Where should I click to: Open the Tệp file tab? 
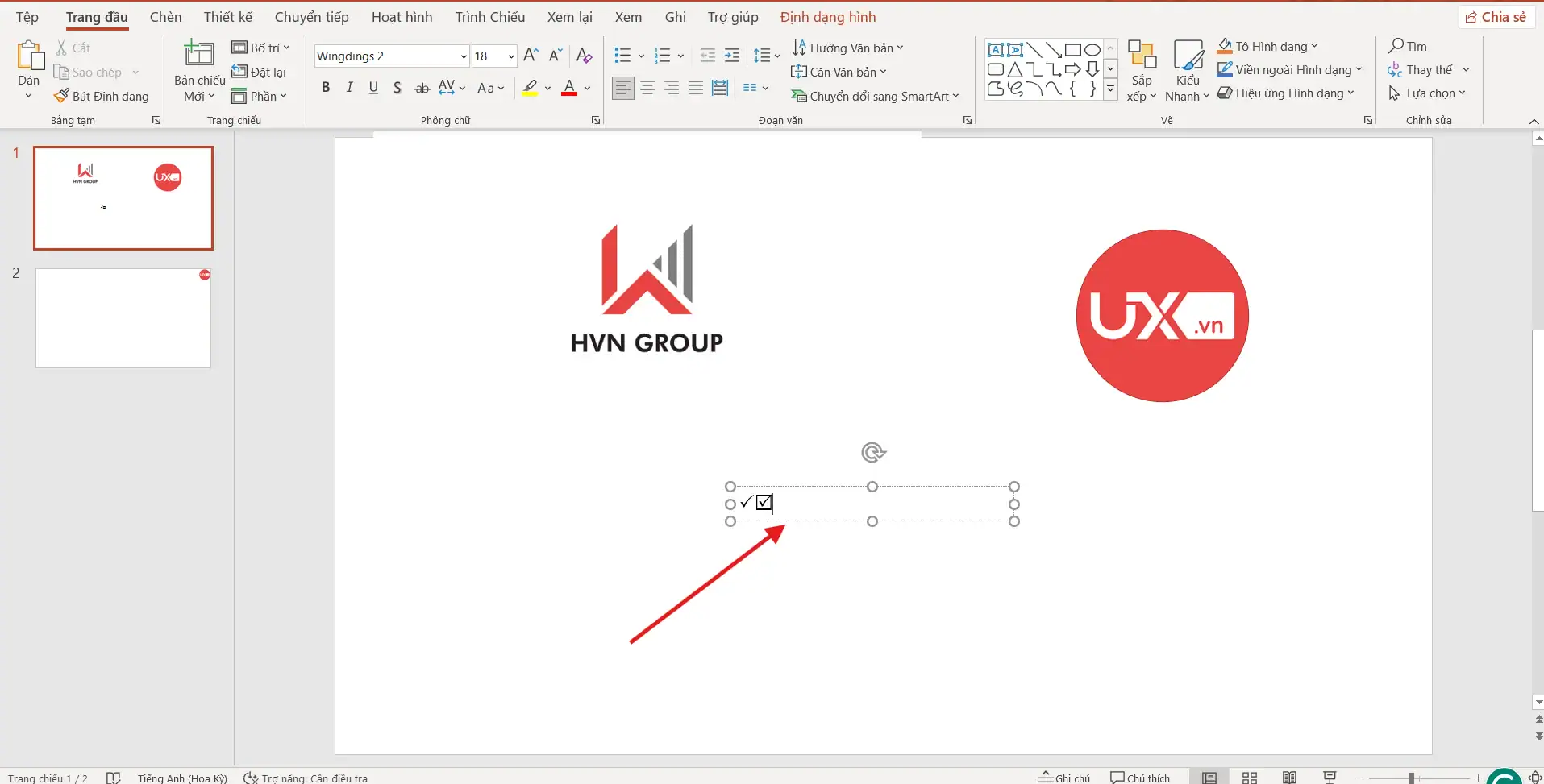pyautogui.click(x=27, y=17)
